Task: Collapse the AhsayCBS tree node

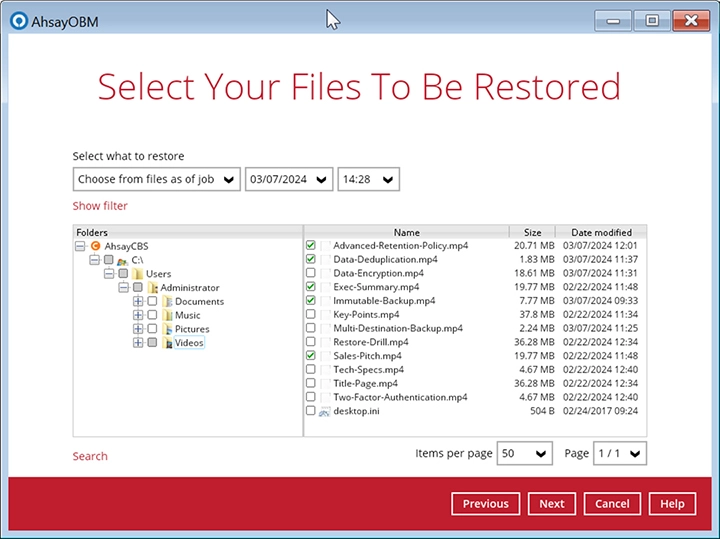Action: point(80,247)
